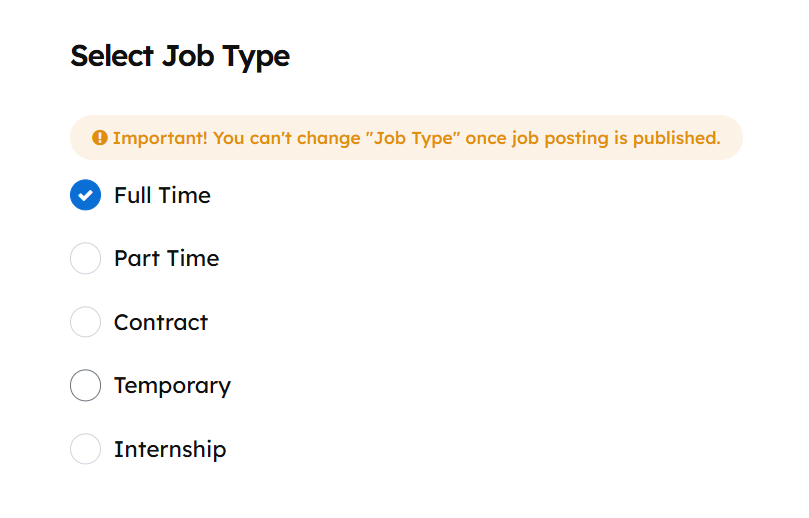This screenshot has height=518, width=809.
Task: Select the Part Time radio button
Action: point(86,258)
